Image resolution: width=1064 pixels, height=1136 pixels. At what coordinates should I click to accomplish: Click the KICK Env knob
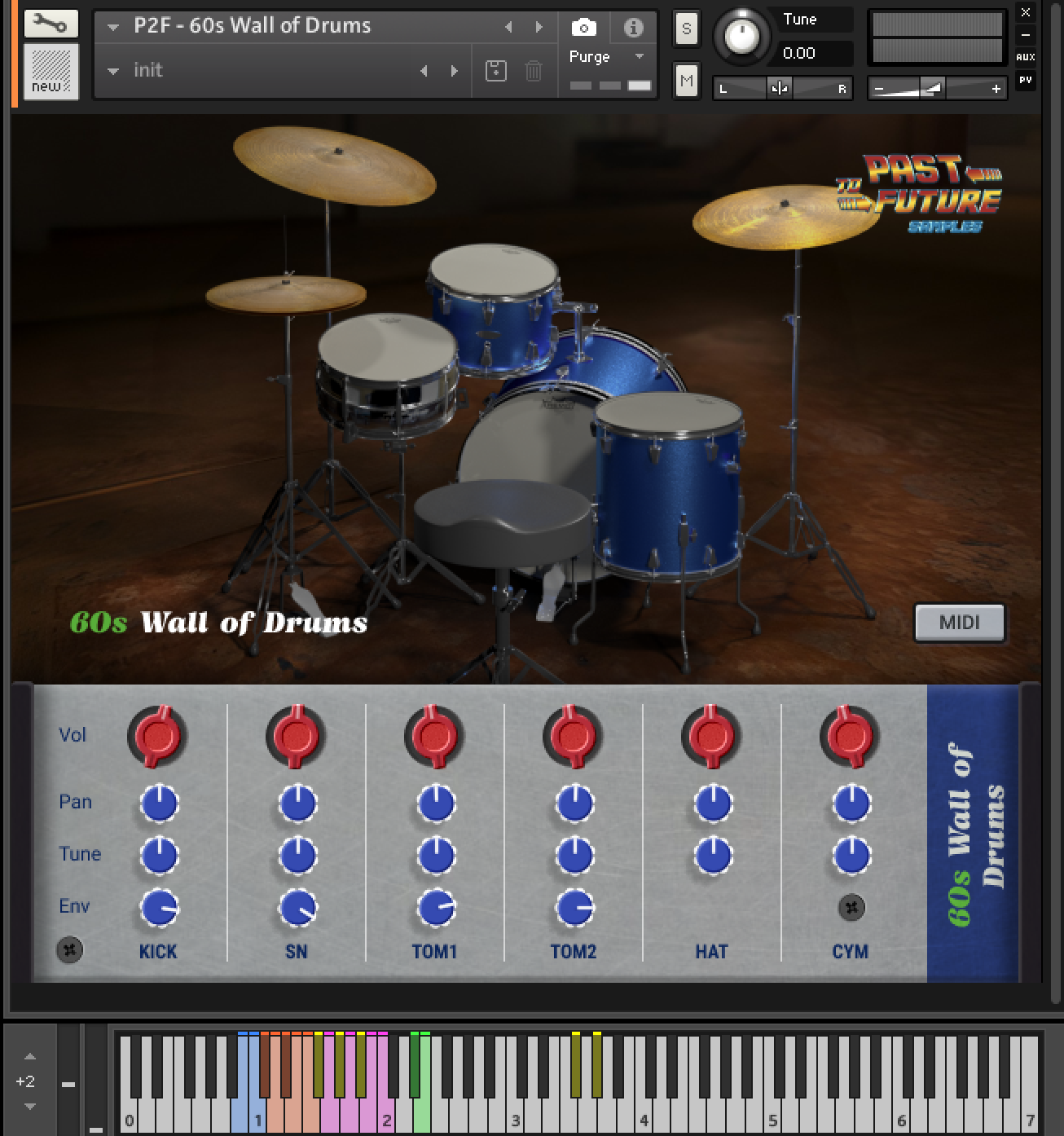click(x=159, y=908)
